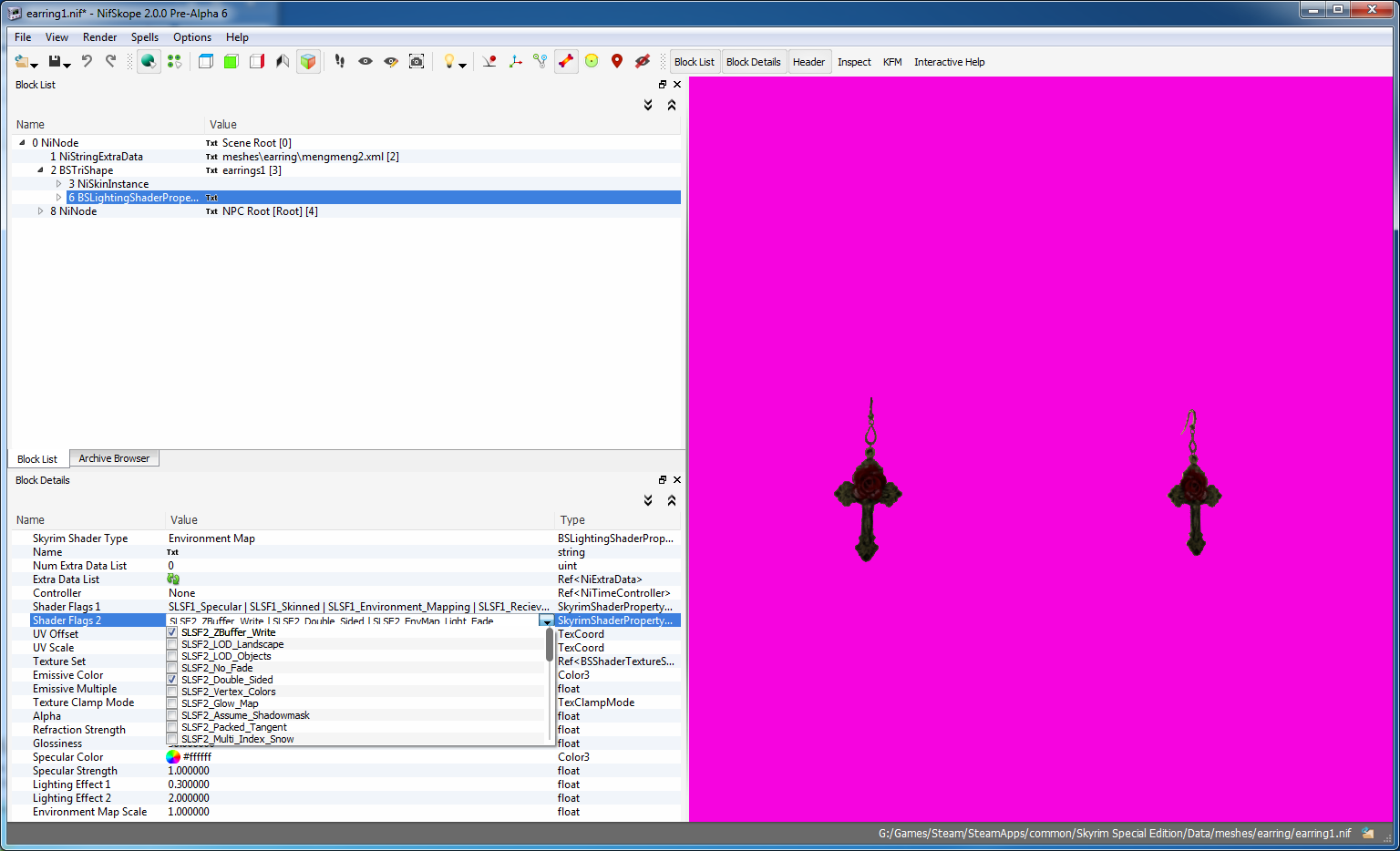Screen dimensions: 1400x851
Task: Click the connected nodes icon
Action: 540,61
